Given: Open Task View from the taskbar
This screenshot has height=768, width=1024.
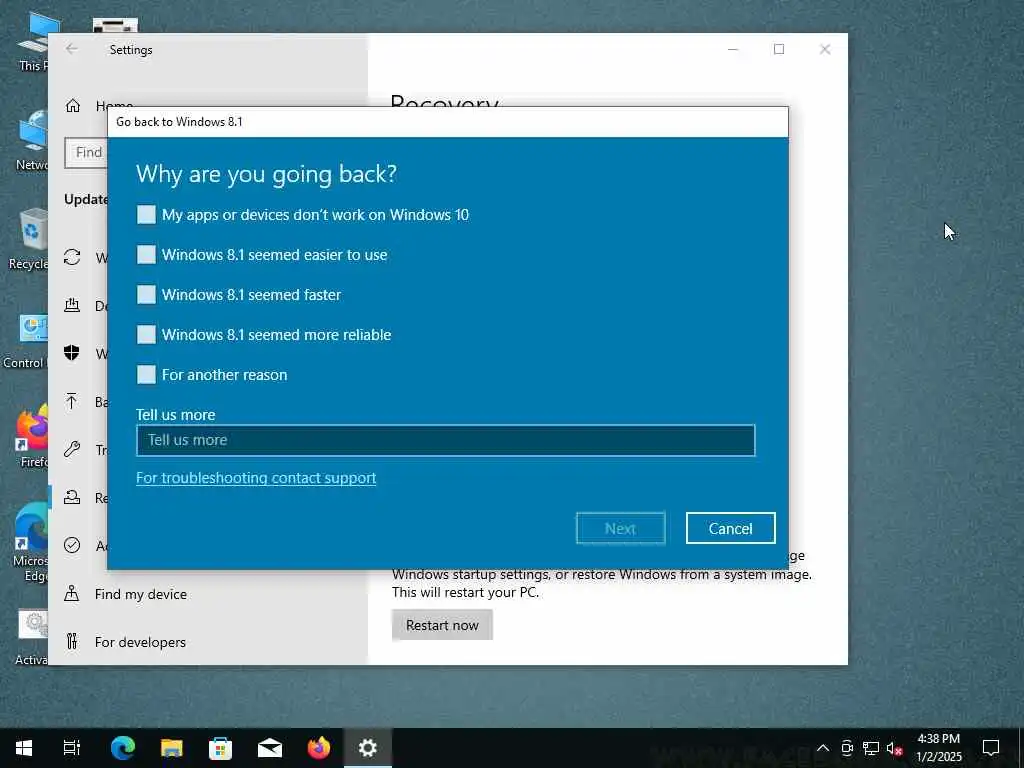Looking at the screenshot, I should click(72, 748).
